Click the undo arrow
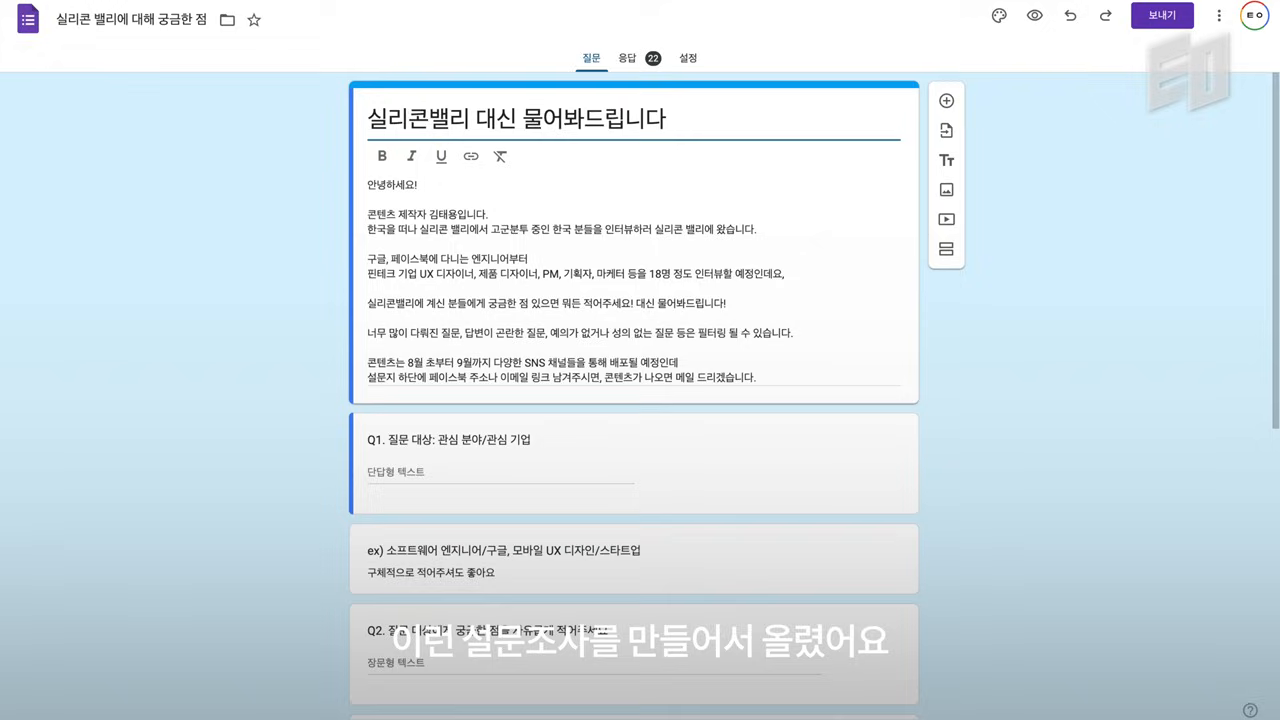Viewport: 1280px width, 720px height. [x=1071, y=16]
